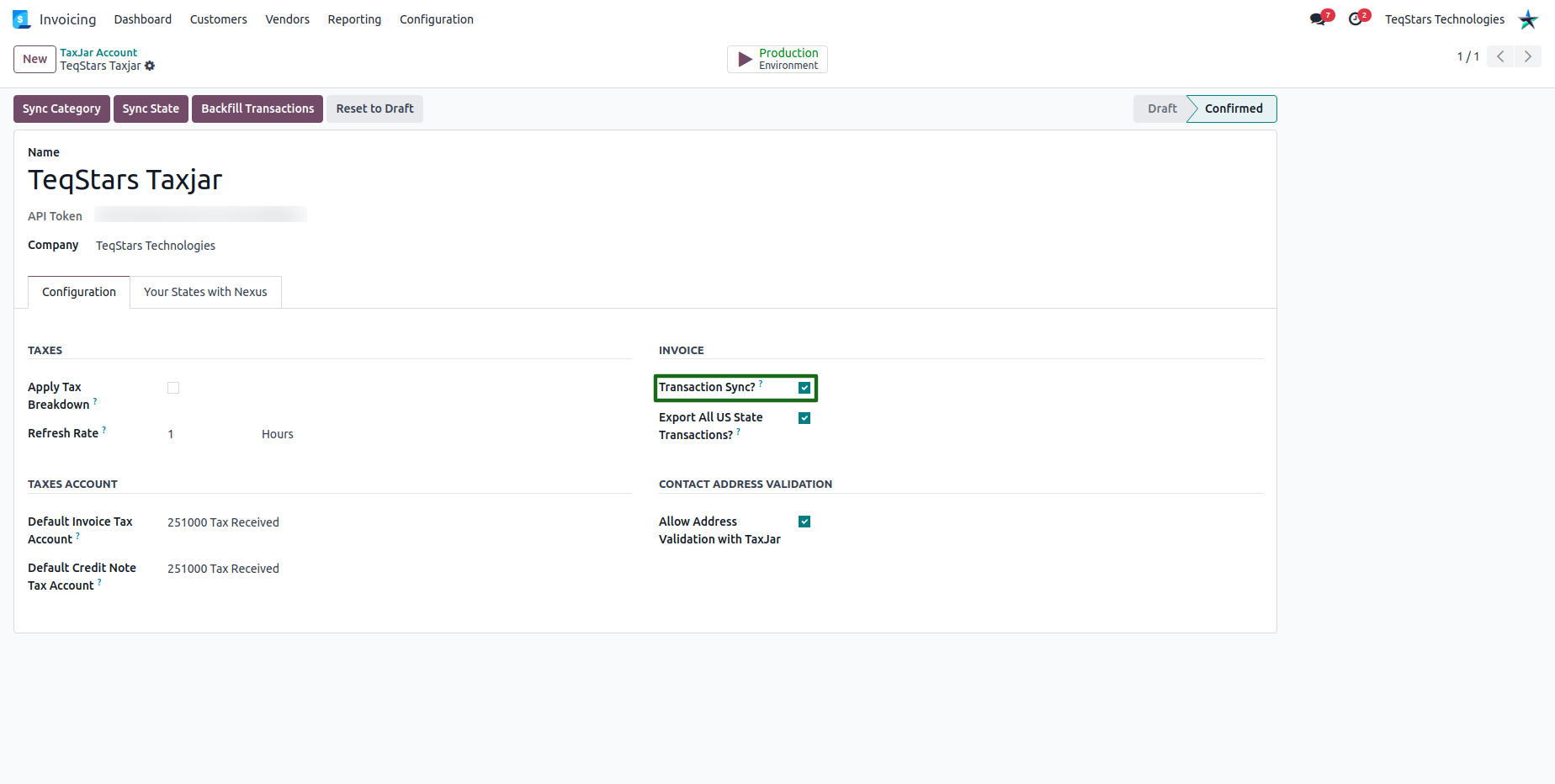Open the Production Environment button
This screenshot has height=784, width=1555.
tap(777, 59)
